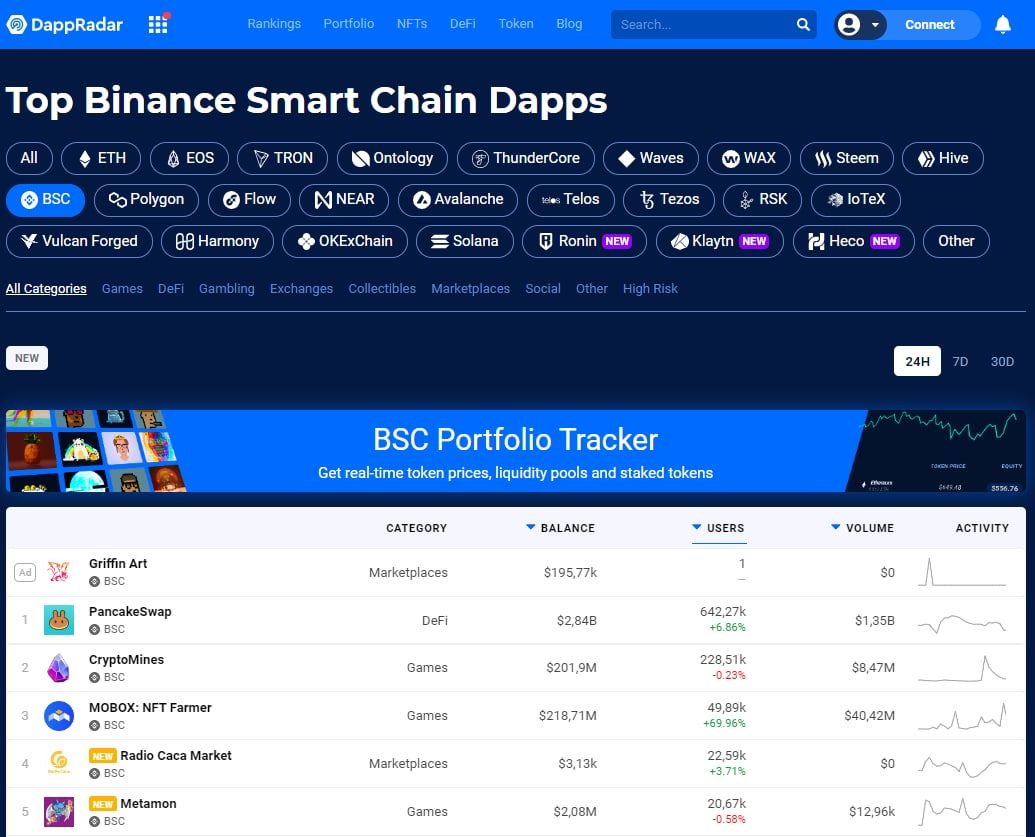This screenshot has height=837, width=1035.
Task: Open the Token menu item
Action: point(516,24)
